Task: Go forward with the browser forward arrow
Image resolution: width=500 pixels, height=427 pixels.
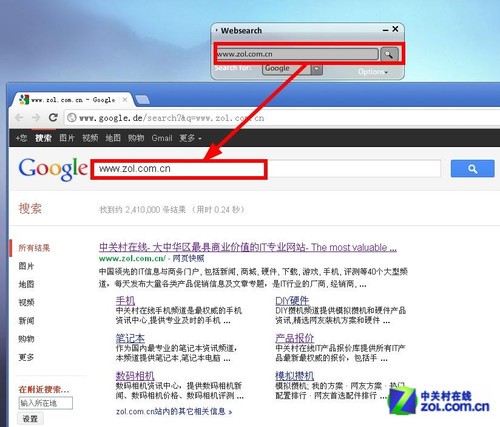Action: tap(36, 117)
